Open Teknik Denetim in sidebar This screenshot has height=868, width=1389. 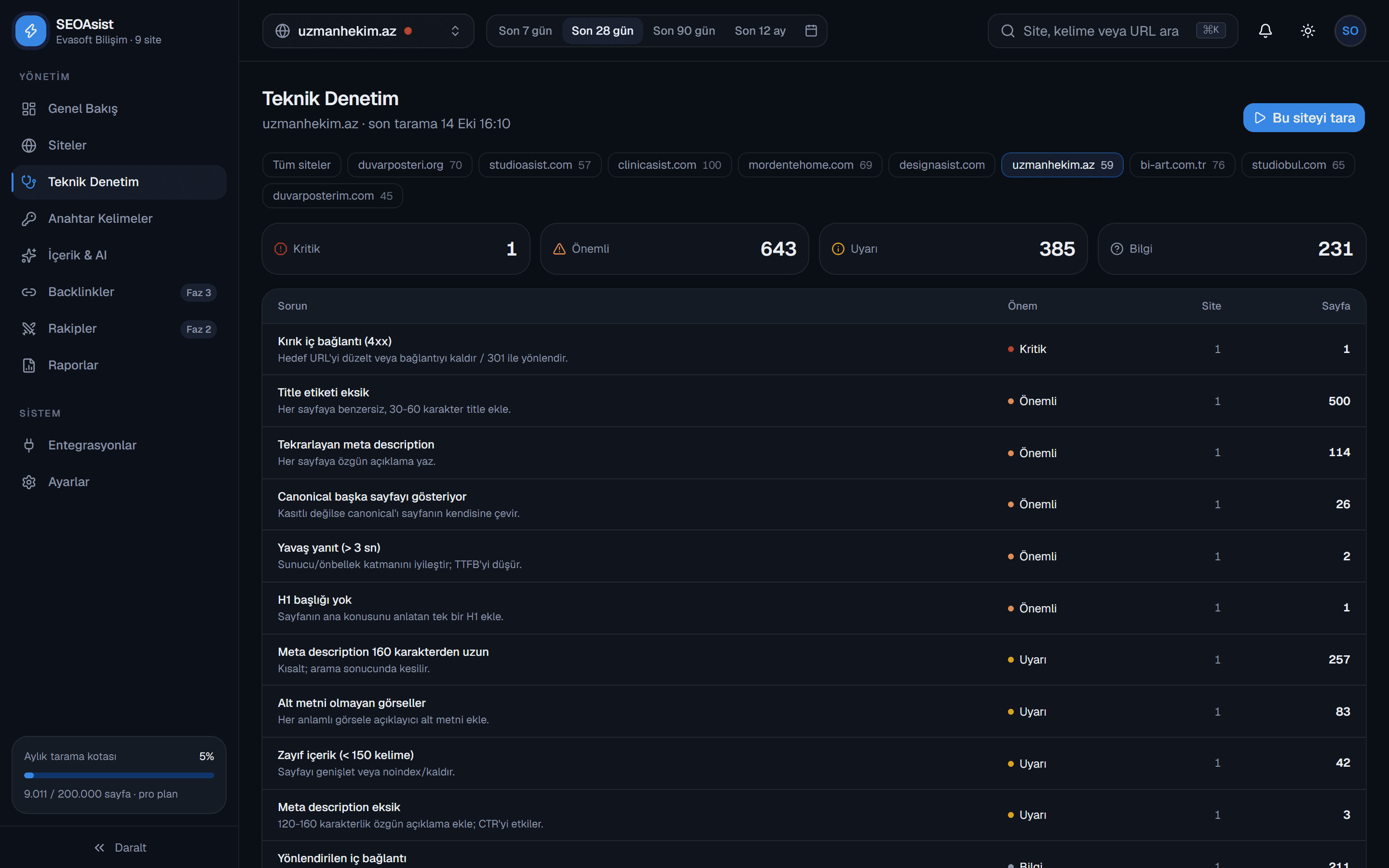(x=120, y=182)
